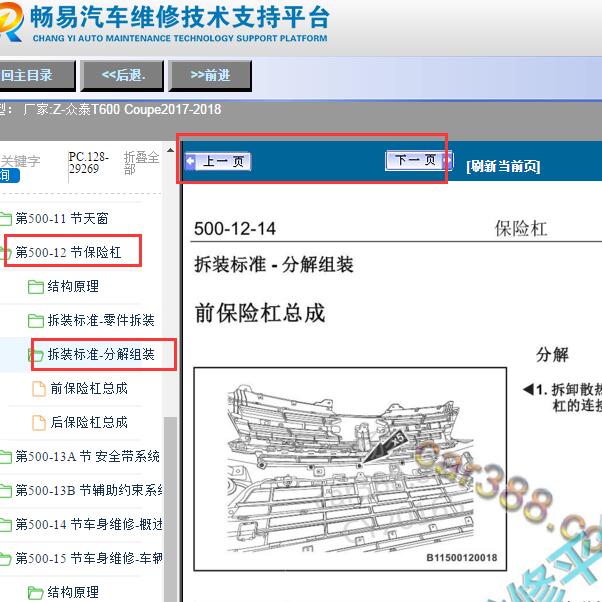Screen dimensions: 602x602
Task: Click folder icon beside 第500-14 节车身维修-概述
Action: [5, 524]
